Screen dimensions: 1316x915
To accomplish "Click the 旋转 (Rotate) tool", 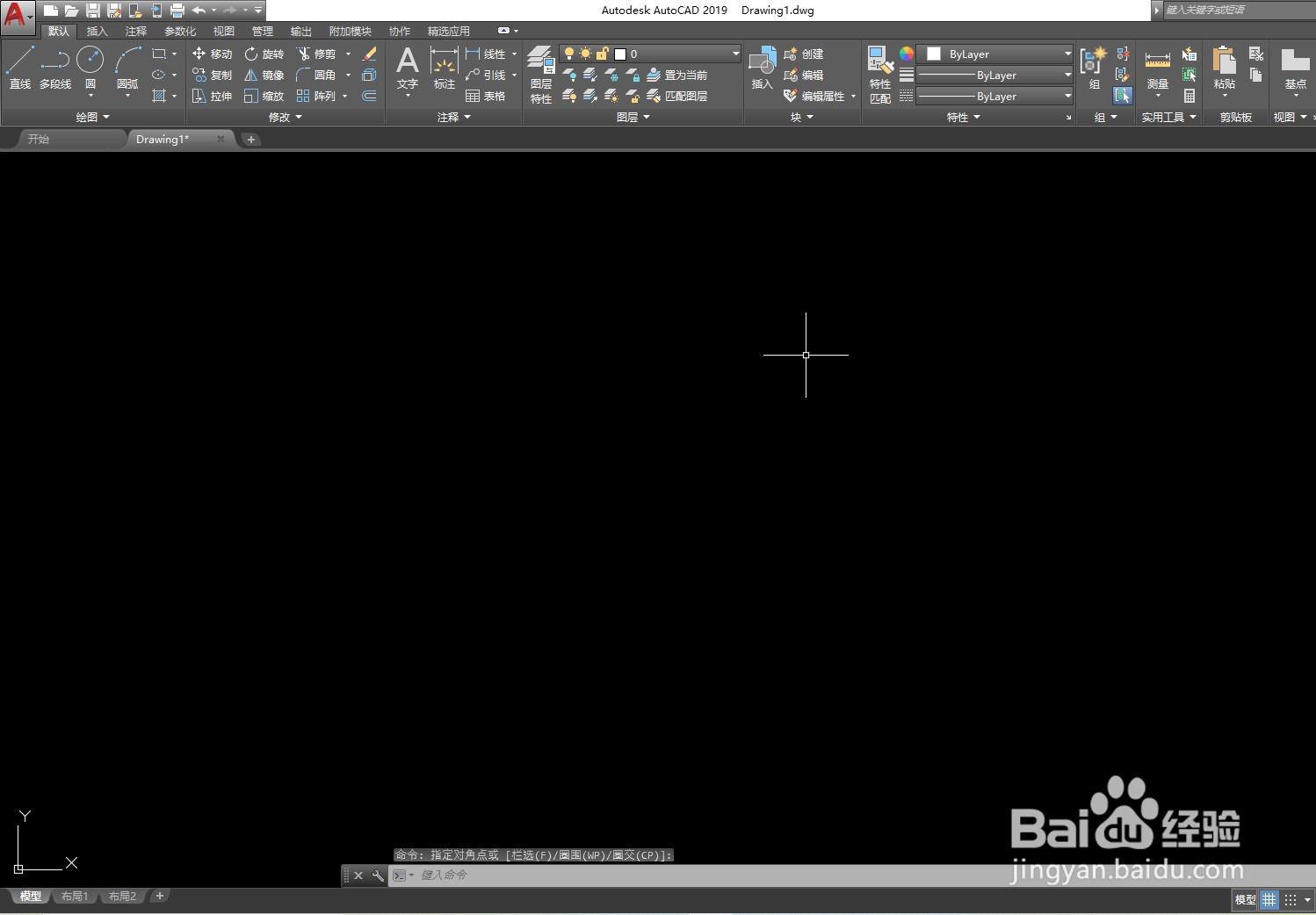I will (264, 54).
